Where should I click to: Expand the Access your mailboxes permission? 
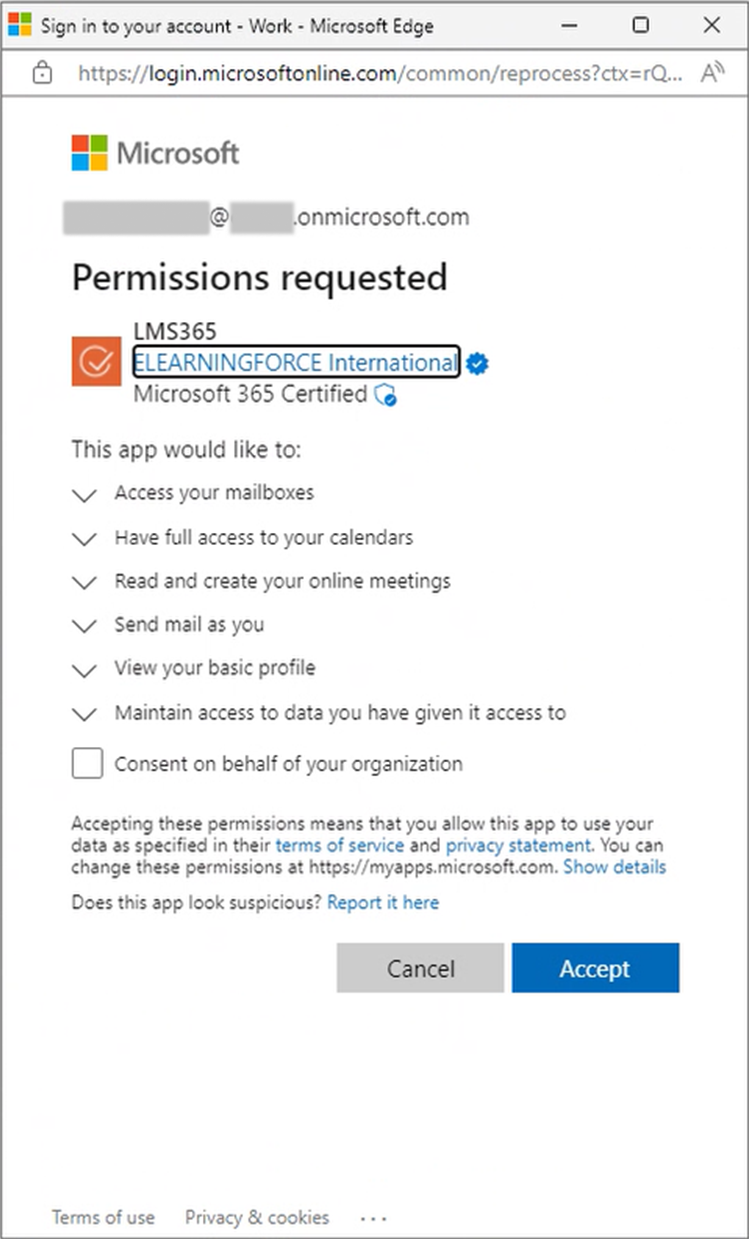click(85, 494)
